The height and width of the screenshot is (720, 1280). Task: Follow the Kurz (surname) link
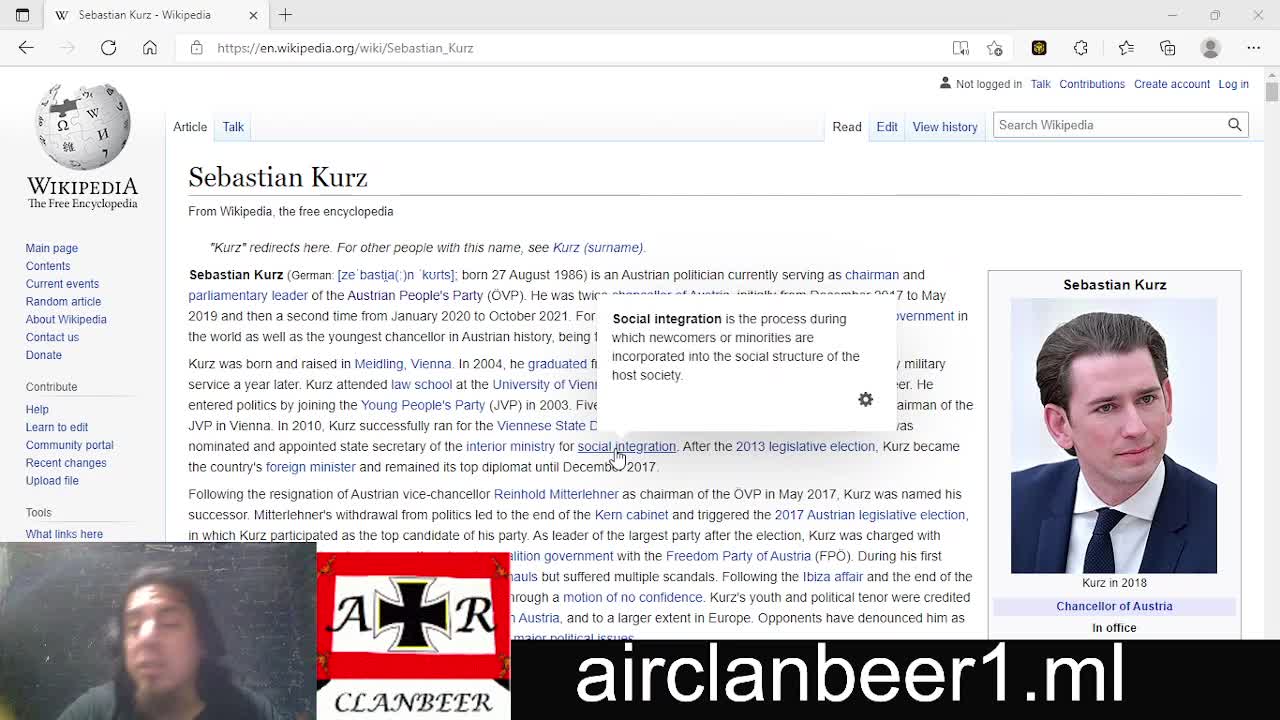[x=598, y=248]
